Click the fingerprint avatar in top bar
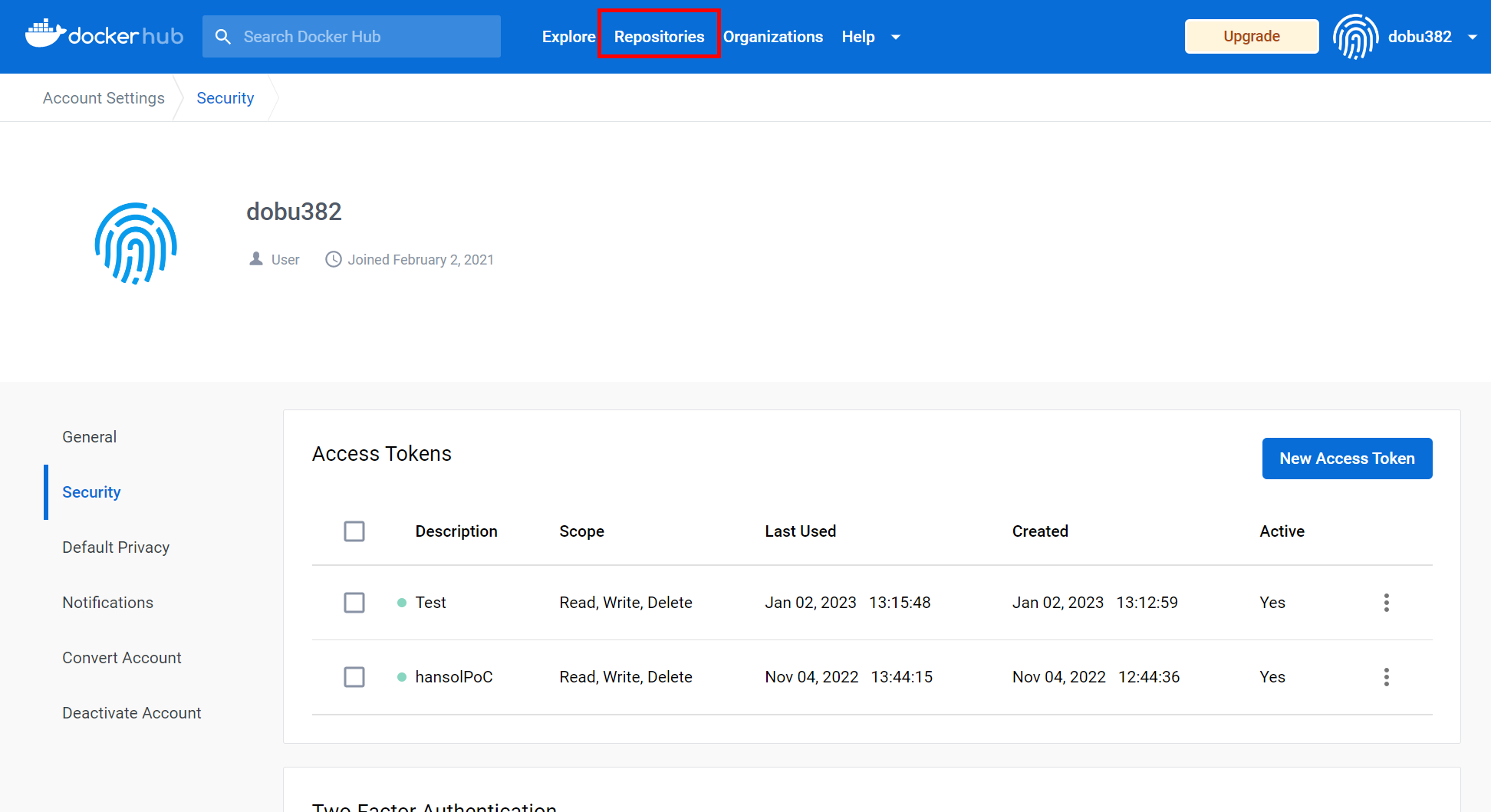1491x812 pixels. pyautogui.click(x=1355, y=36)
